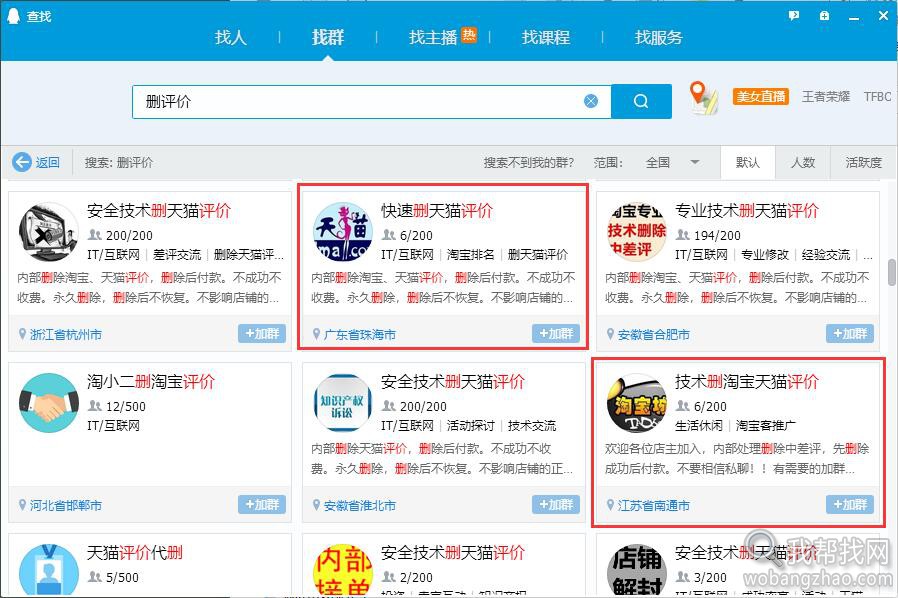Open the yellow 内部接单 group avatar
The width and height of the screenshot is (898, 598).
[x=343, y=570]
